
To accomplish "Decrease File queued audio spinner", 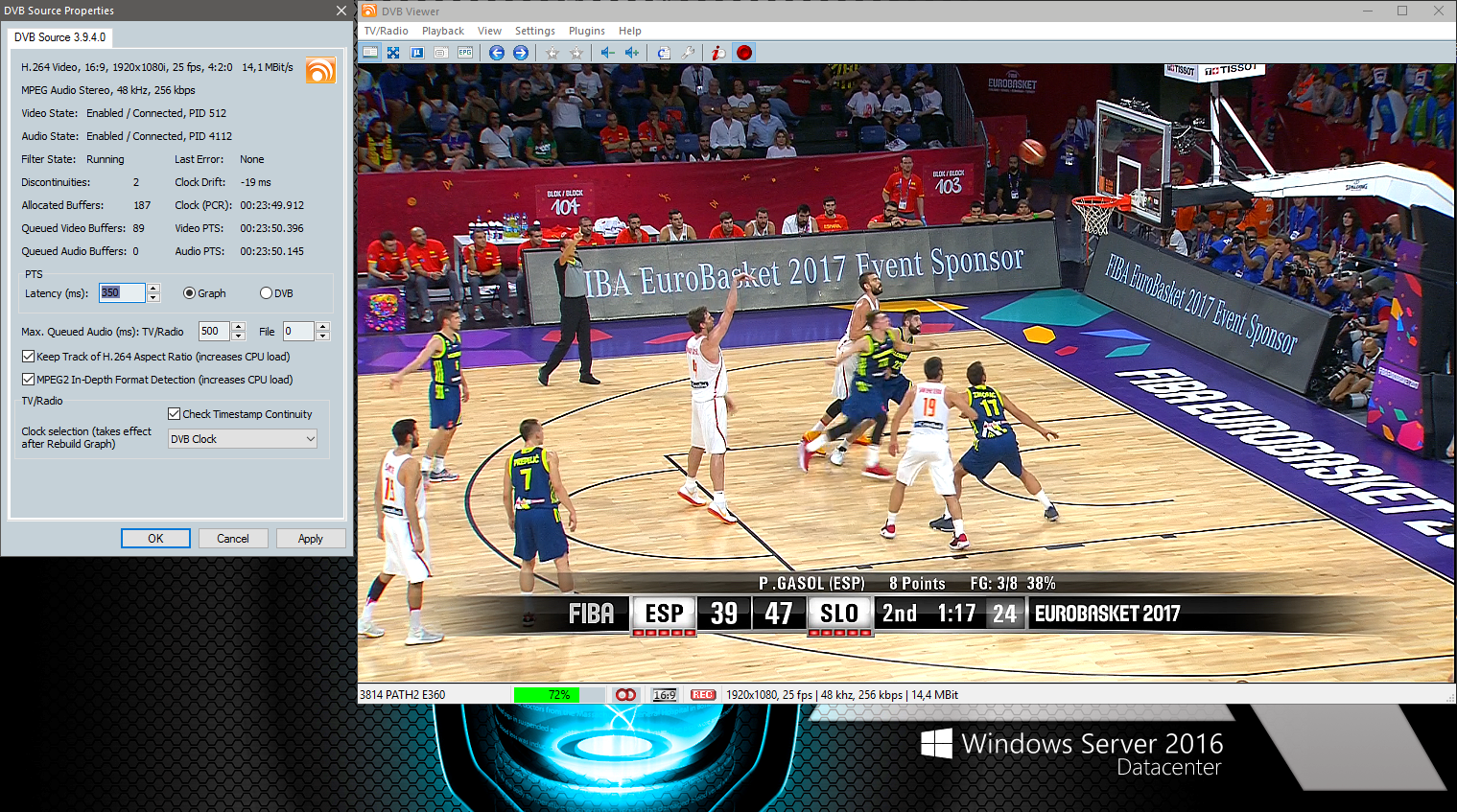I will [x=323, y=336].
